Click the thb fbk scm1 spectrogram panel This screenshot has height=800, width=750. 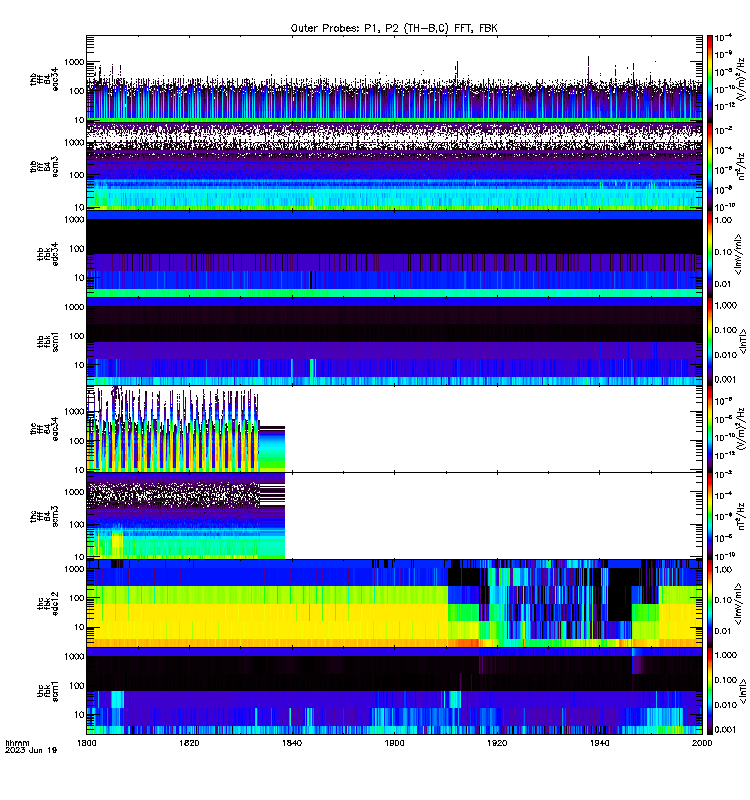394,341
